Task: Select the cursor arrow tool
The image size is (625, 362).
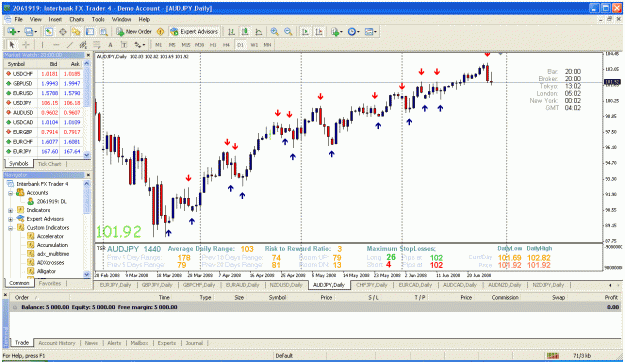Action: 12,45
